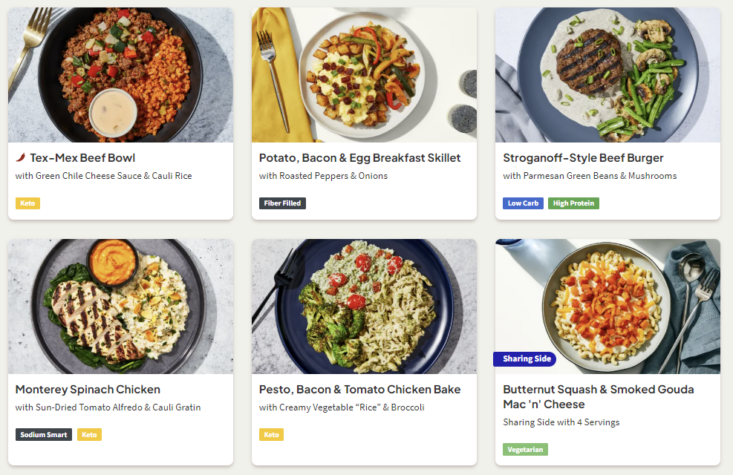Click the Monterey Spinach Chicken title
This screenshot has height=475, width=733.
point(88,389)
